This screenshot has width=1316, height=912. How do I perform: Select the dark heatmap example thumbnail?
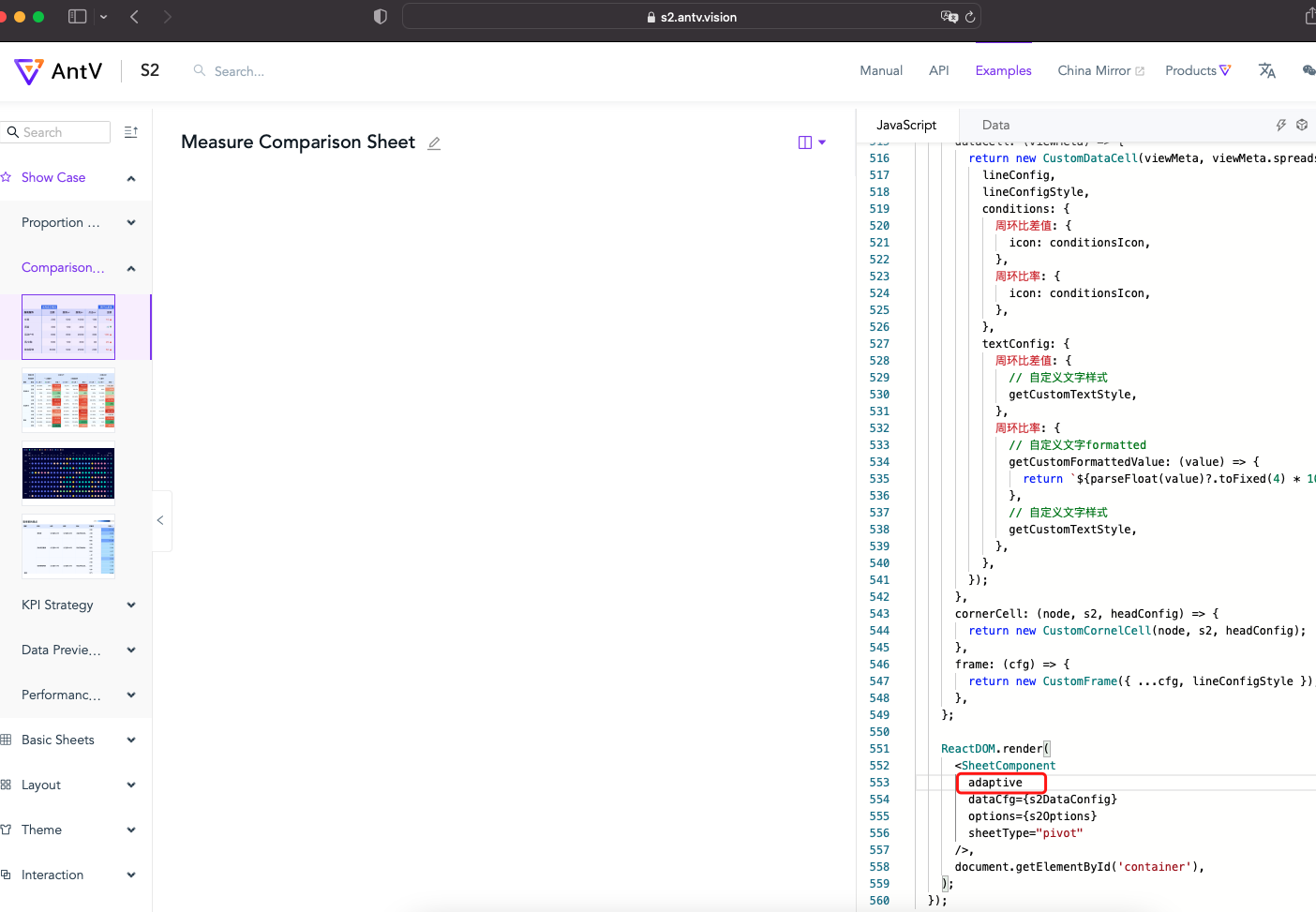coord(68,473)
